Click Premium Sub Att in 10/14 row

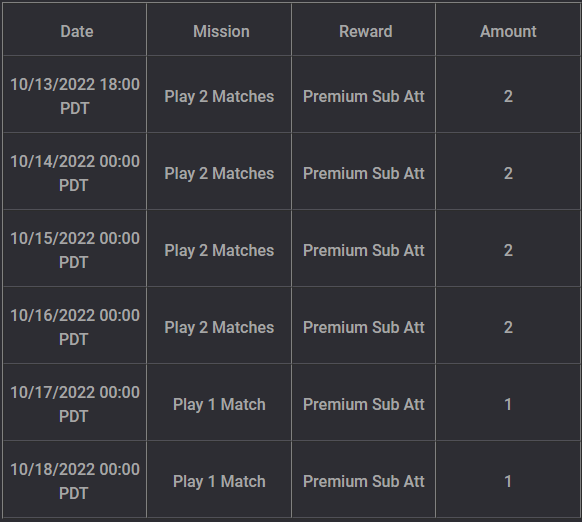pyautogui.click(x=364, y=173)
